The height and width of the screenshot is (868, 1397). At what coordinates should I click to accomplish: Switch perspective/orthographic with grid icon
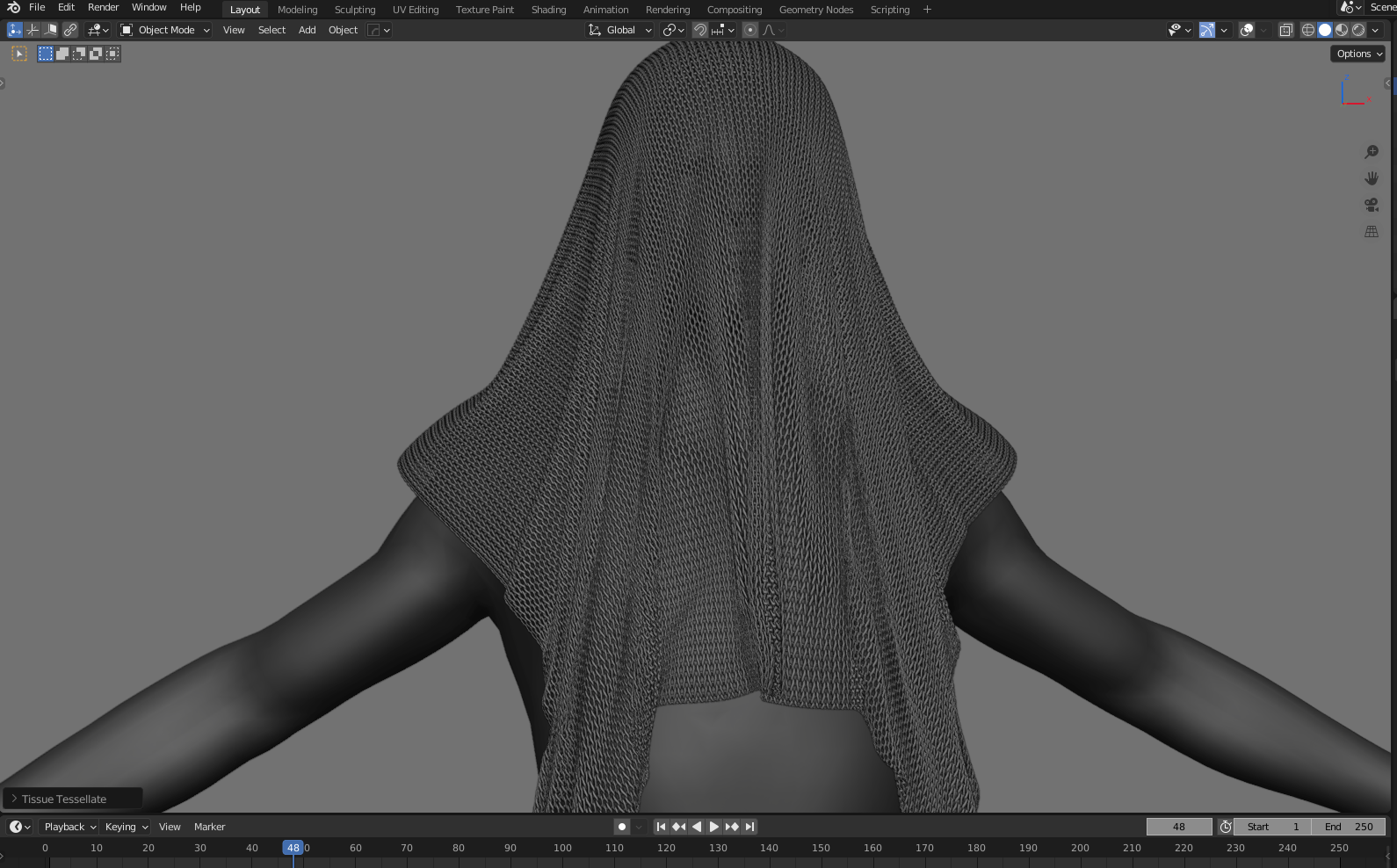tap(1371, 232)
